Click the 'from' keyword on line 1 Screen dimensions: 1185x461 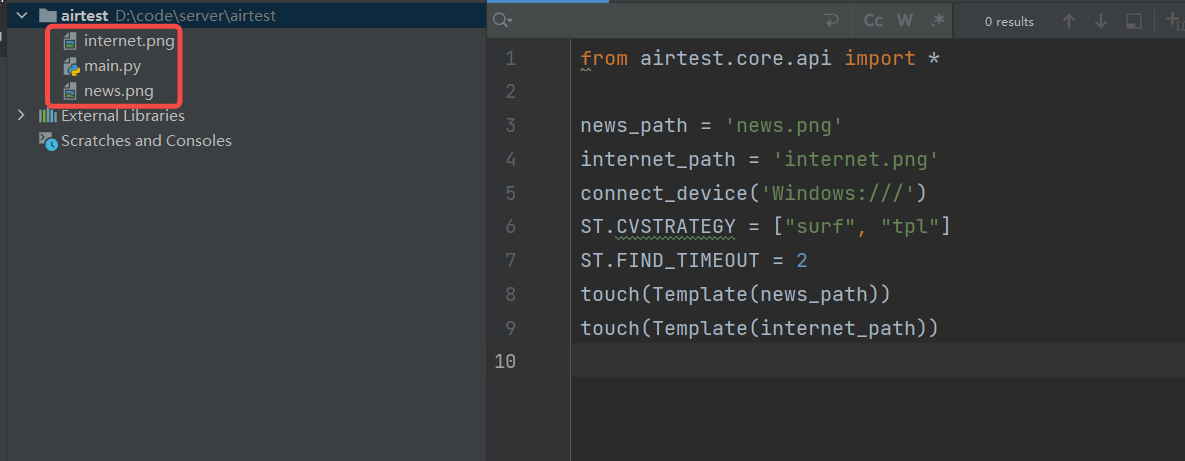tap(604, 58)
